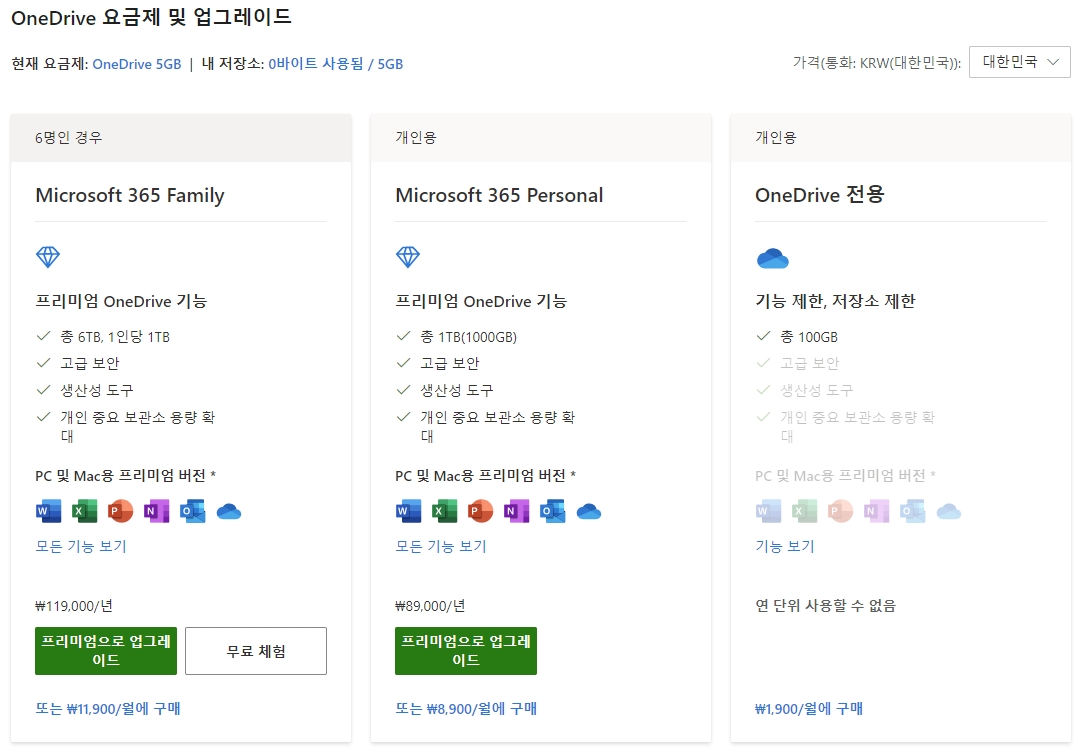Open the 대한민국 currency region dropdown
This screenshot has width=1085, height=752.
tap(1019, 62)
